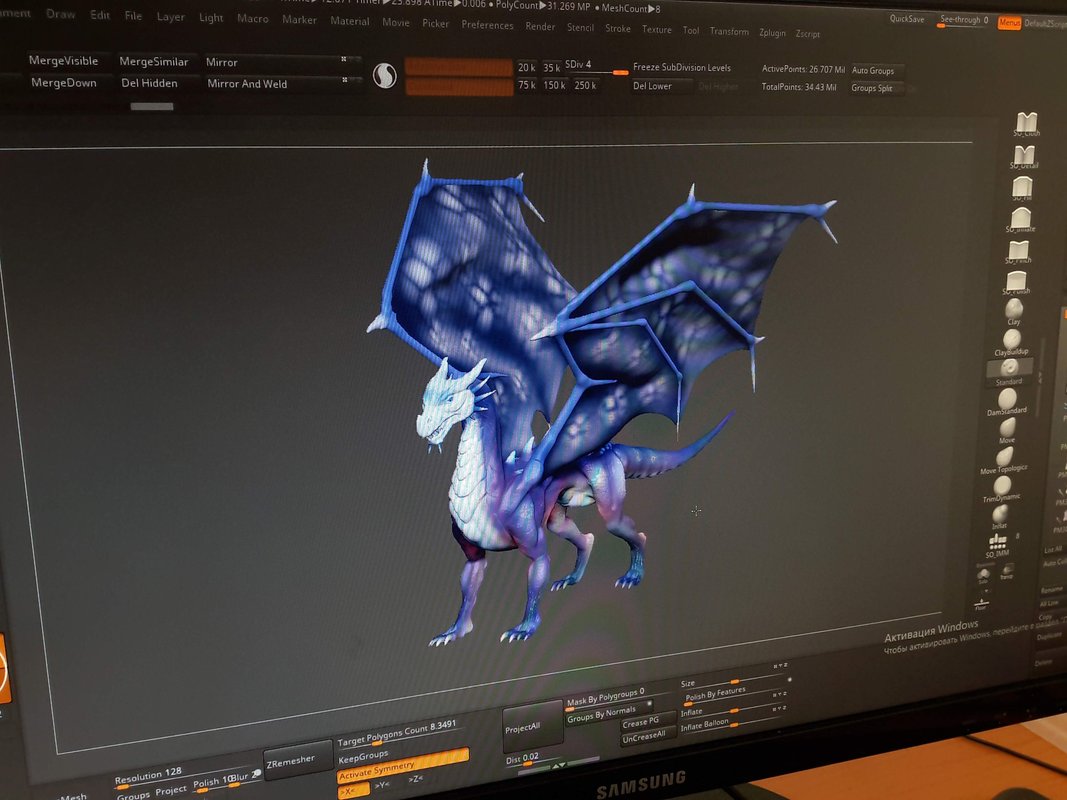Toggle Y axis symmetry
This screenshot has height=800, width=1067.
click(x=382, y=785)
